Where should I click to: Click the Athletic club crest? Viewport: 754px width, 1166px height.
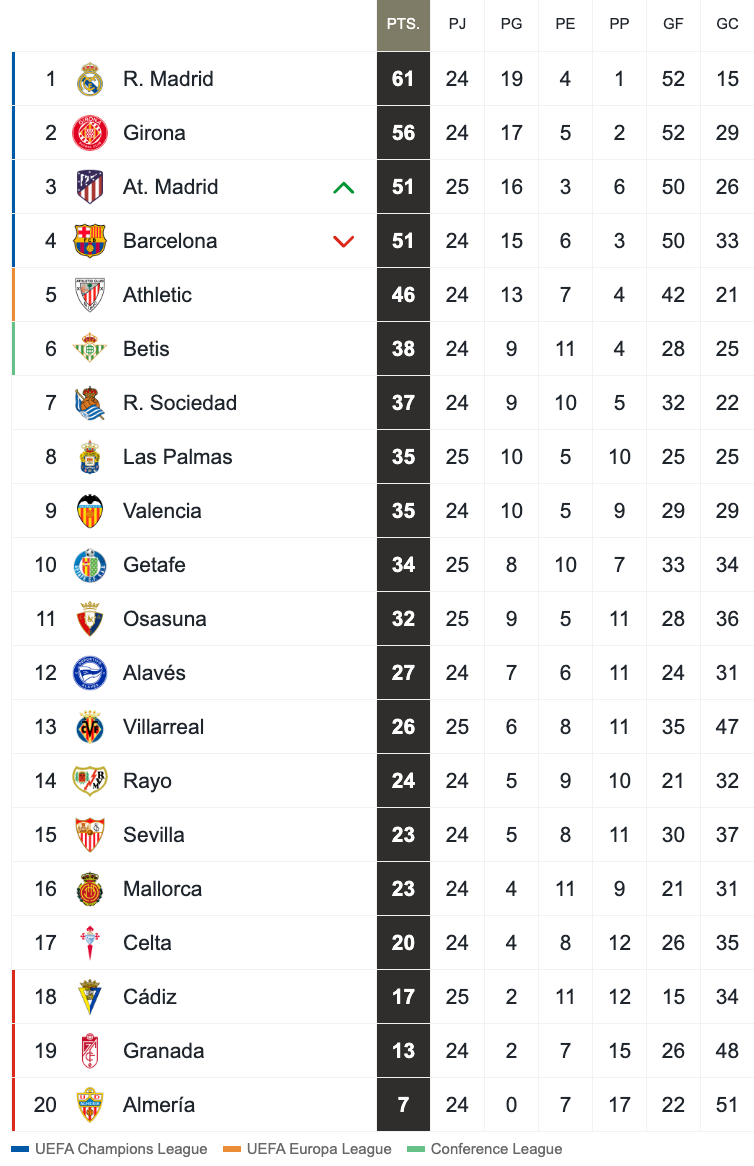coord(90,295)
